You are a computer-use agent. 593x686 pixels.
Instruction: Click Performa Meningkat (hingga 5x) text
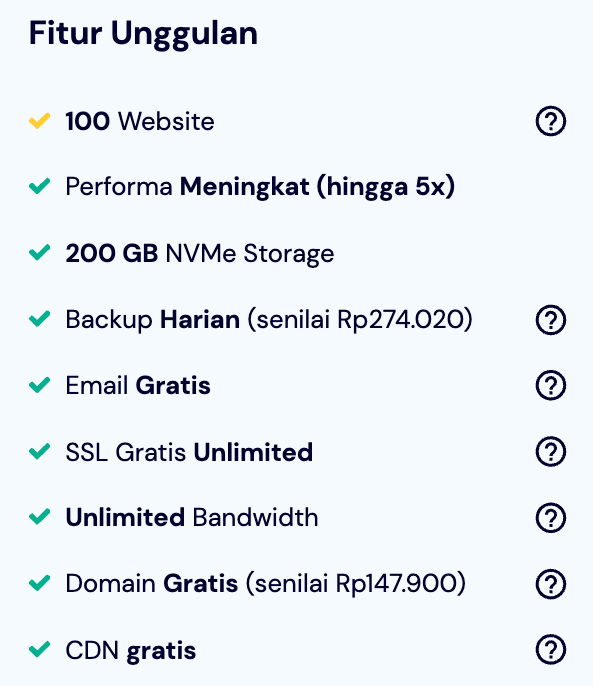click(260, 187)
